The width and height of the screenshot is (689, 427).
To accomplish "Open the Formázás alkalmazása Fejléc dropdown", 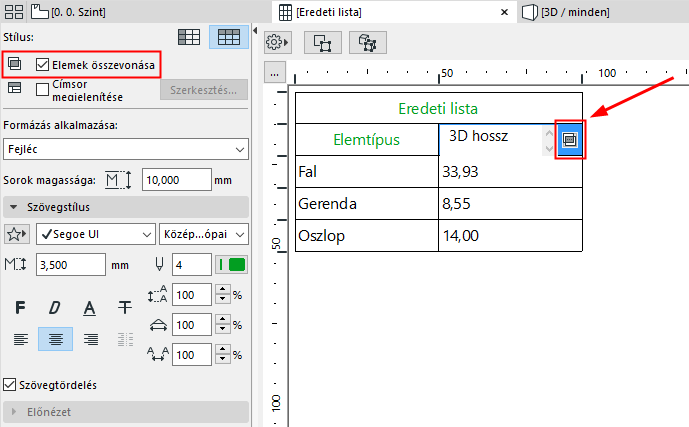I will click(x=126, y=149).
